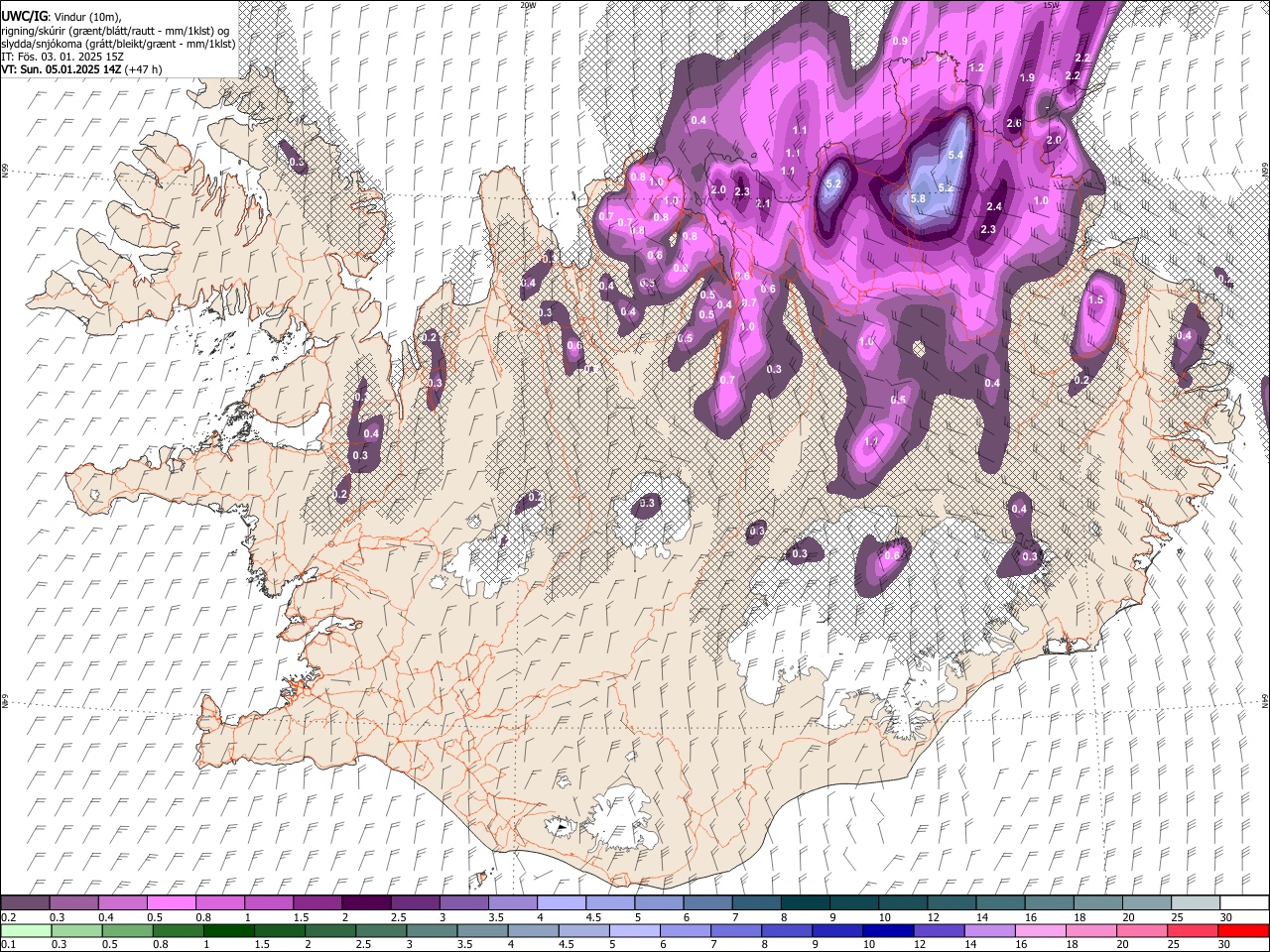Click the valid time 'VT: Sun. 05.01.2025 14Z (+47 h)'

[81, 69]
